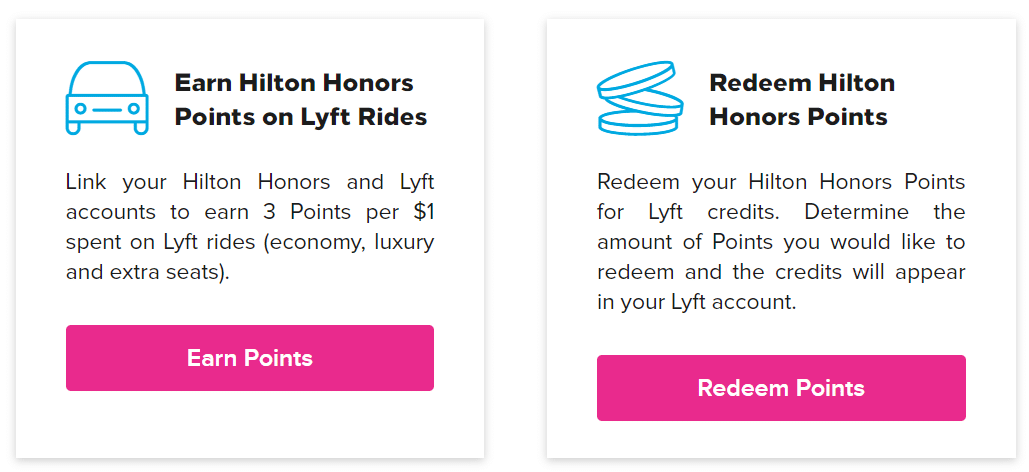Click the "Earn Hilton Honors" heading line
Screen dimensions: 1029x472
(294, 83)
